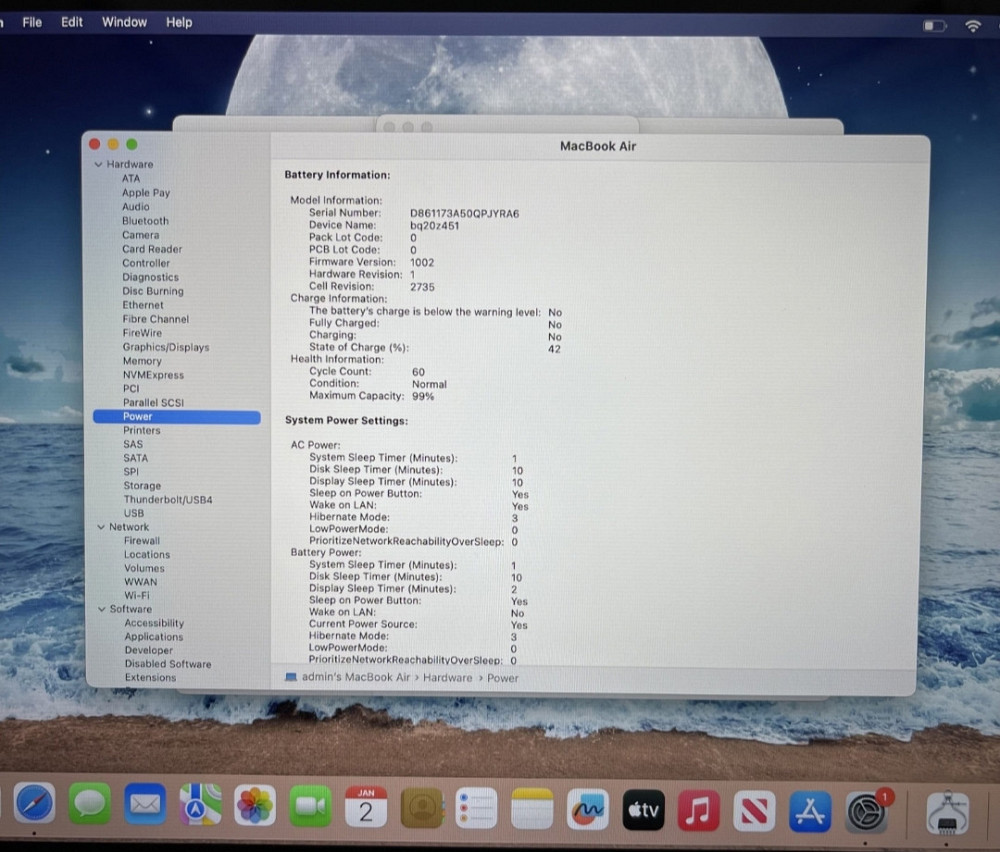Select Bluetooth under Hardware
Screen dimensions: 1000x852
pos(145,220)
